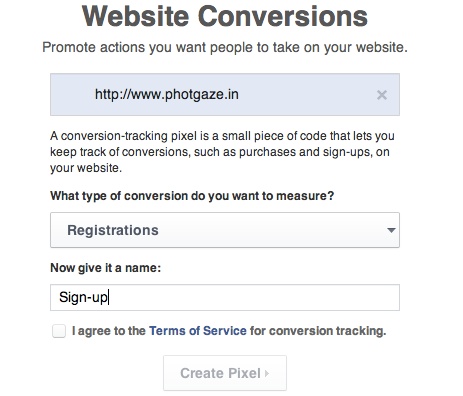Click the Registrations dropdown caret arrow
This screenshot has width=463, height=396.
pyautogui.click(x=391, y=230)
